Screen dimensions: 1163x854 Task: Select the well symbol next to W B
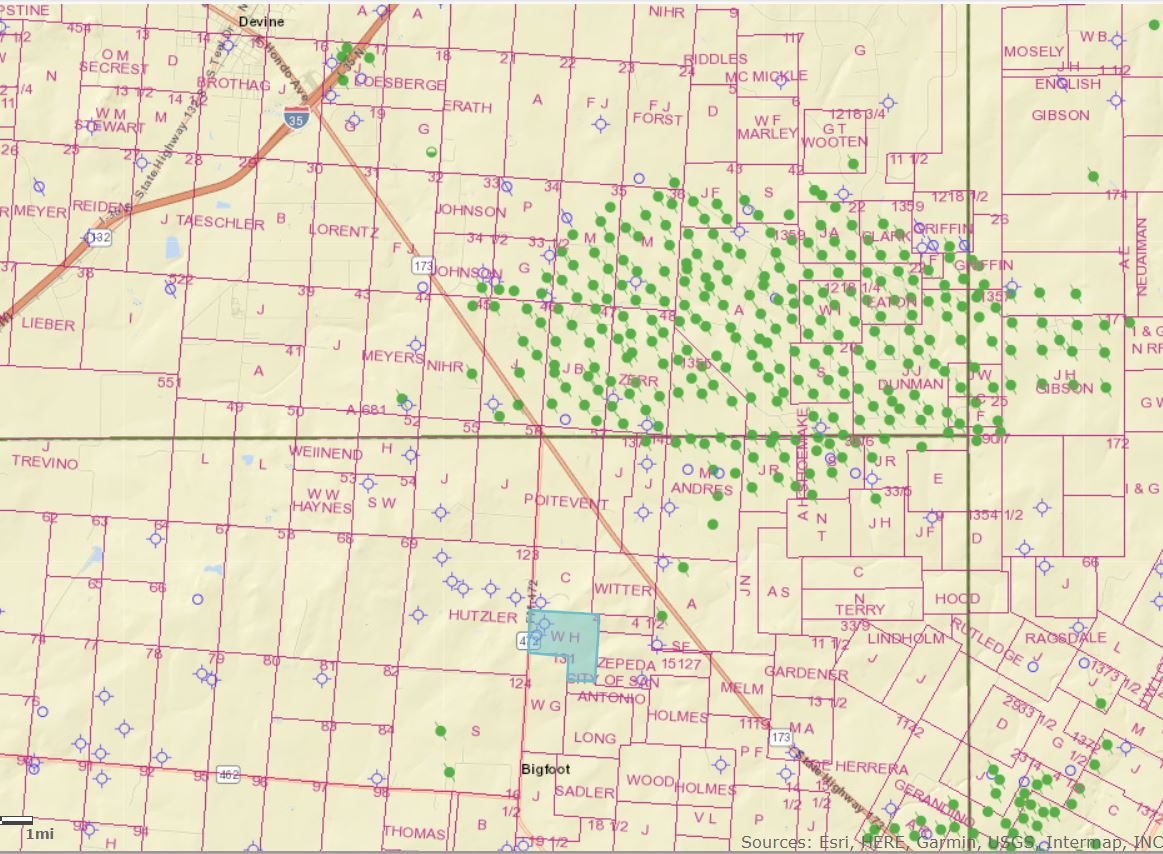(1117, 39)
